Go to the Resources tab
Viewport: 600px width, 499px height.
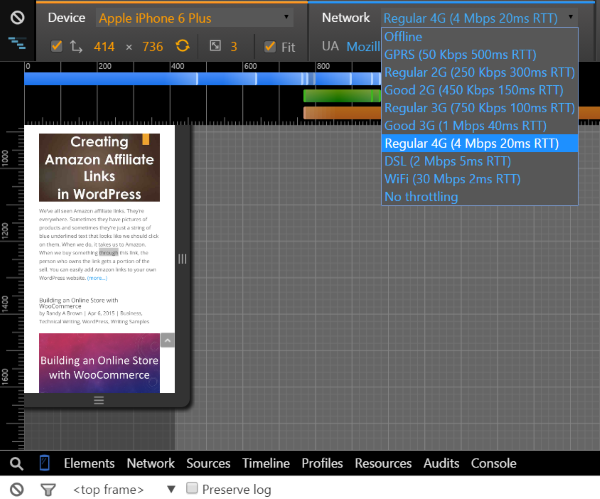click(383, 463)
